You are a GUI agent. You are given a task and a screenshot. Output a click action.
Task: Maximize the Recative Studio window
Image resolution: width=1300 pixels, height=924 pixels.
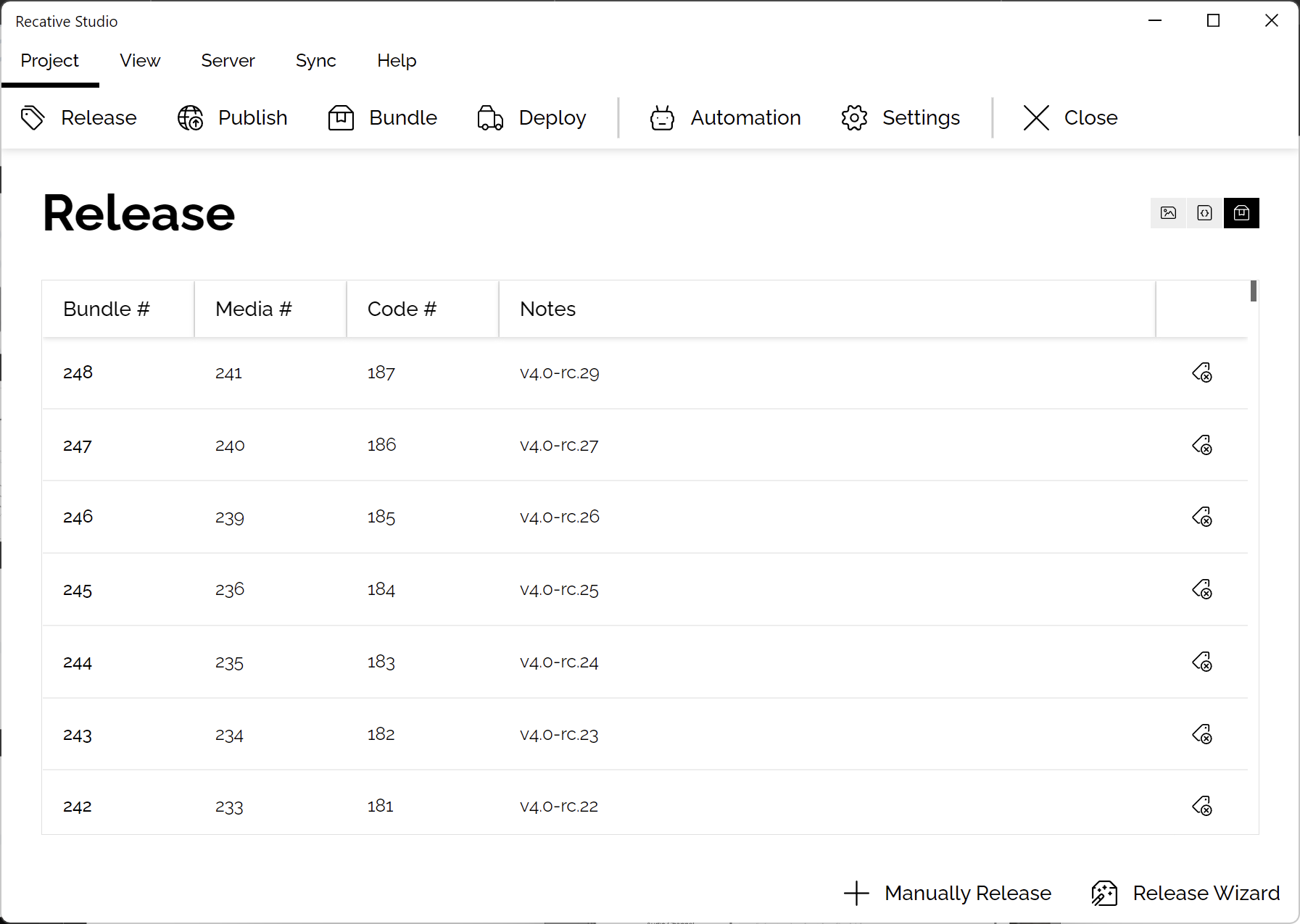point(1213,21)
